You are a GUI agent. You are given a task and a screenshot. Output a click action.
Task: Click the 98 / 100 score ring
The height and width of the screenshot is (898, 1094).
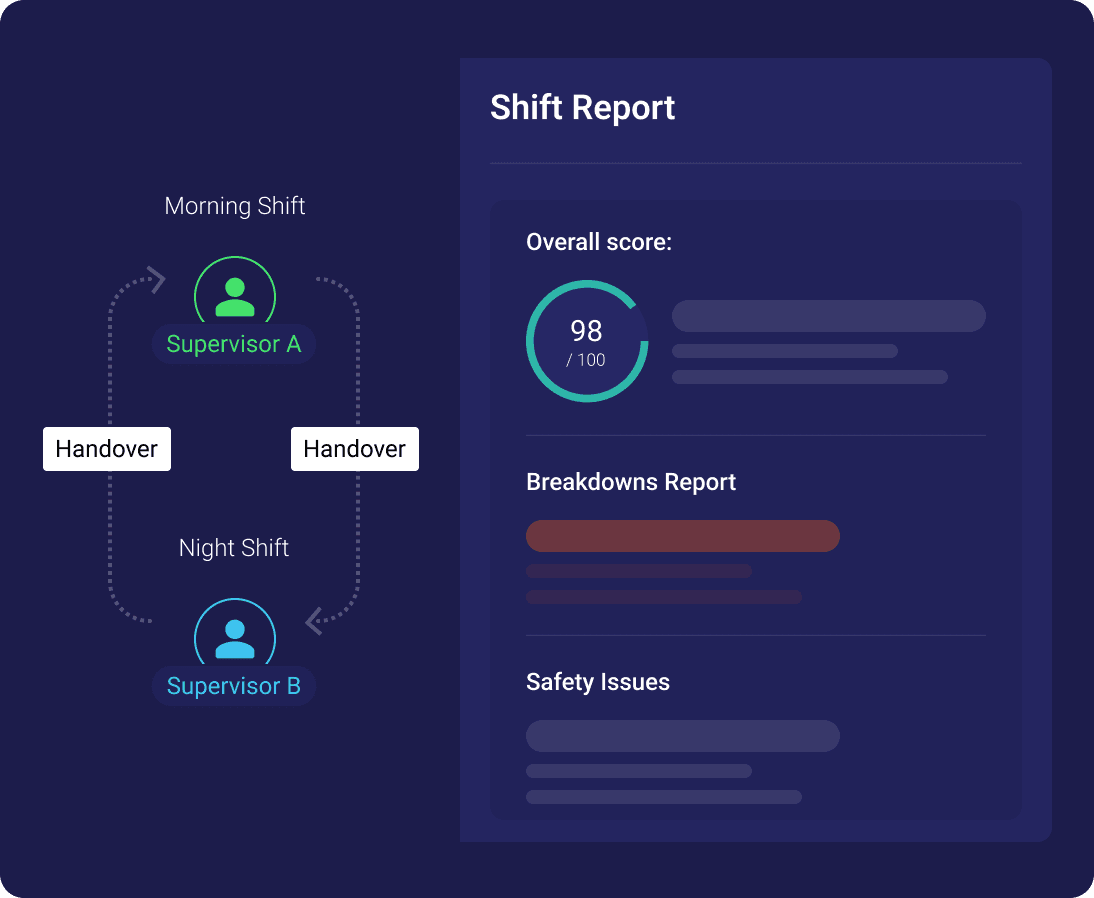(x=587, y=342)
